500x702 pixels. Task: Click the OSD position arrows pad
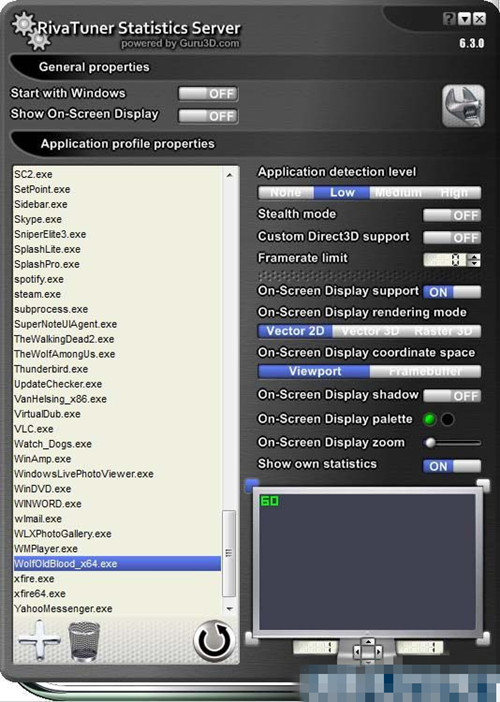(368, 651)
